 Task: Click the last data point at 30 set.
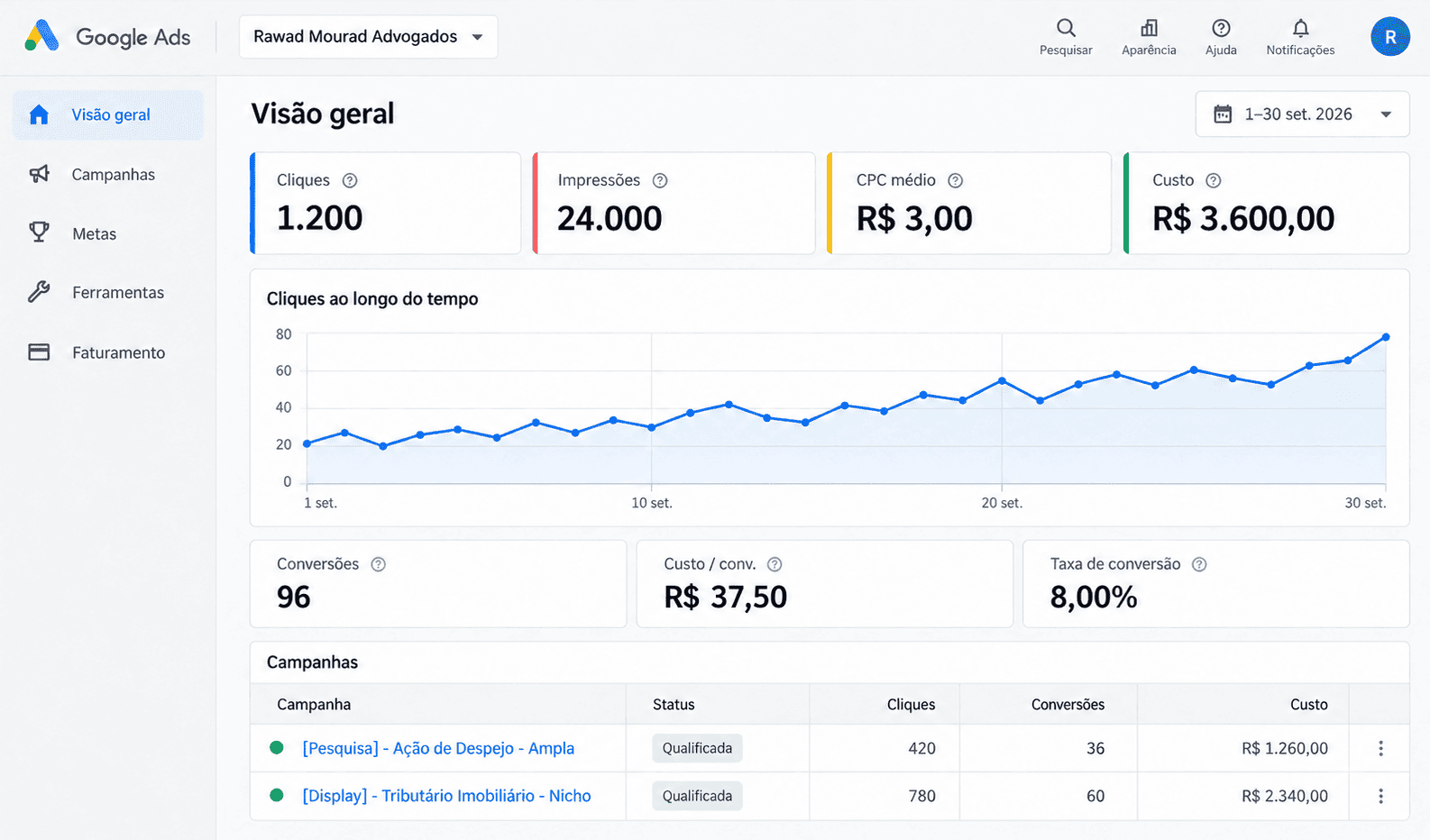pos(1386,337)
